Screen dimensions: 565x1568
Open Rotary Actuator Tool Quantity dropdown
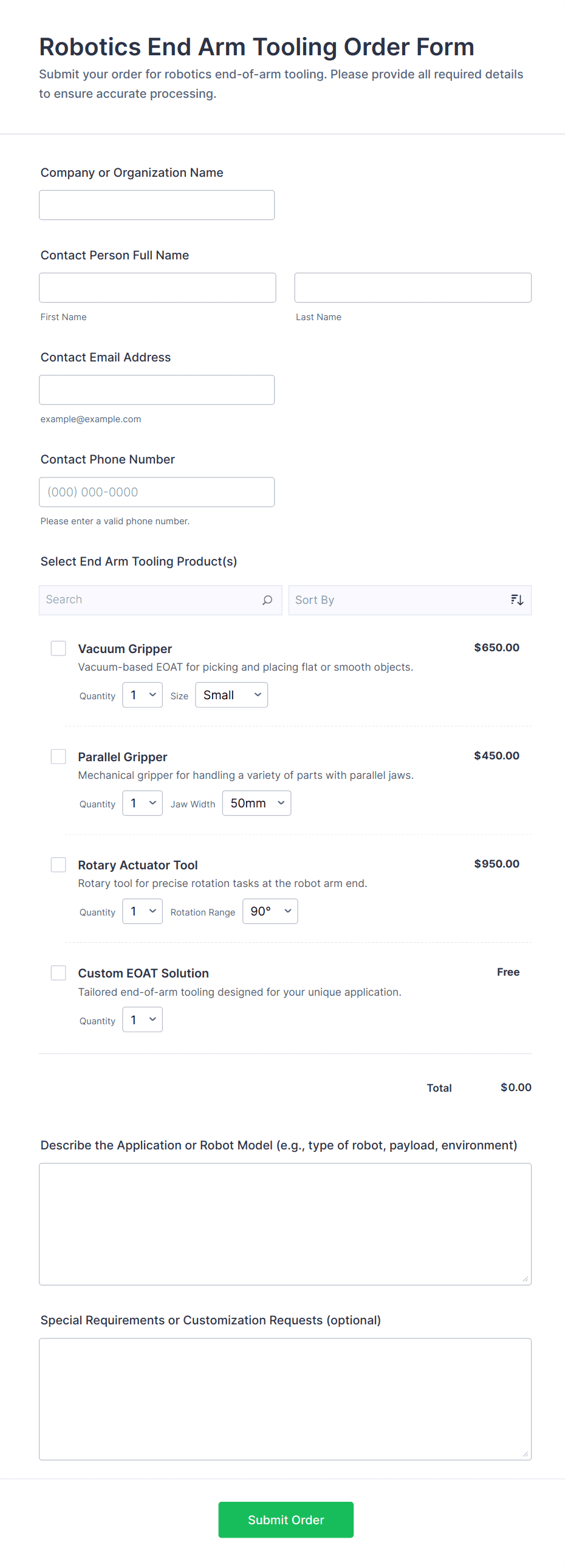[x=143, y=911]
